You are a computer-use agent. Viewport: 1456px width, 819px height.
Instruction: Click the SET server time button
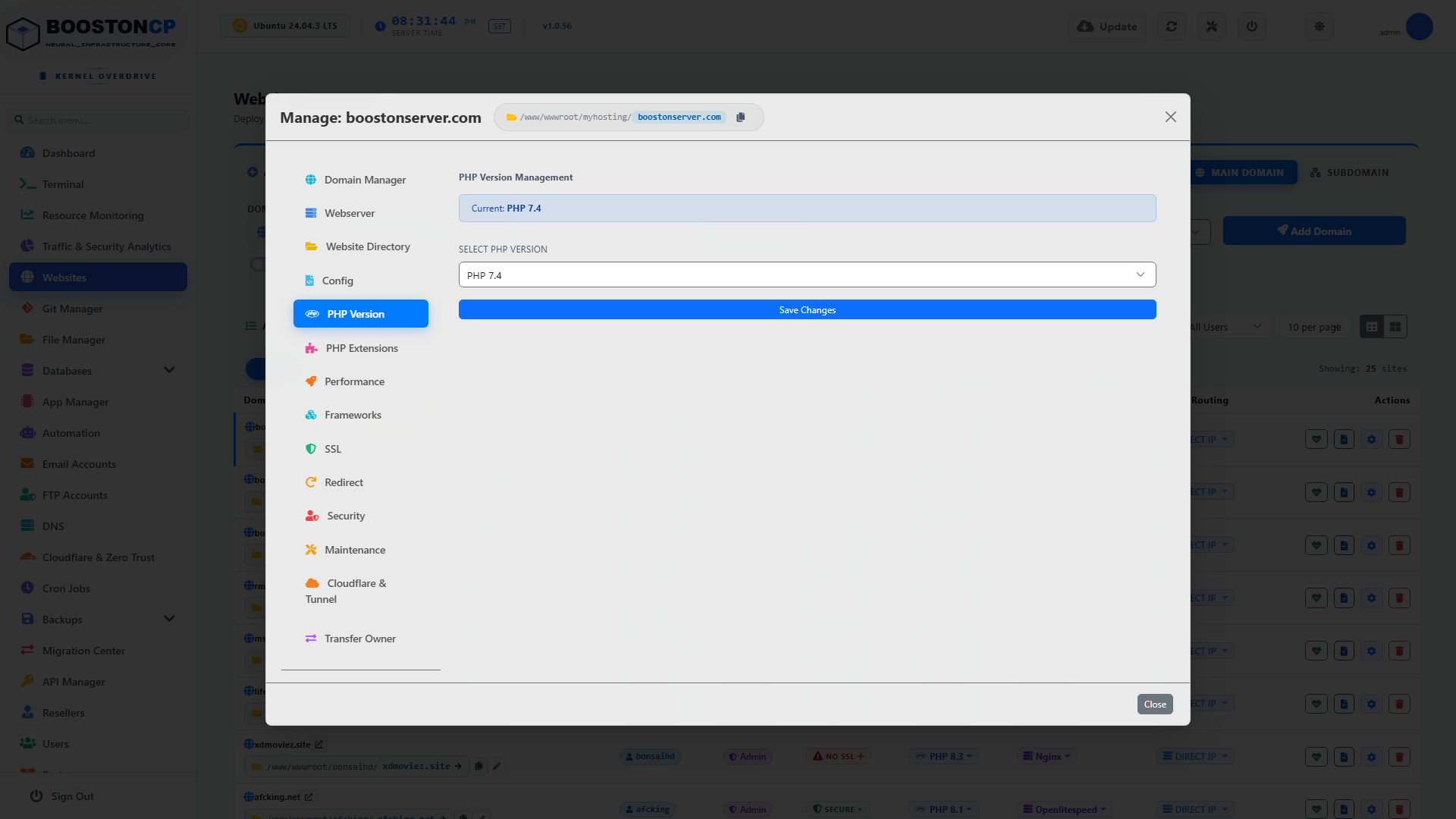point(500,27)
